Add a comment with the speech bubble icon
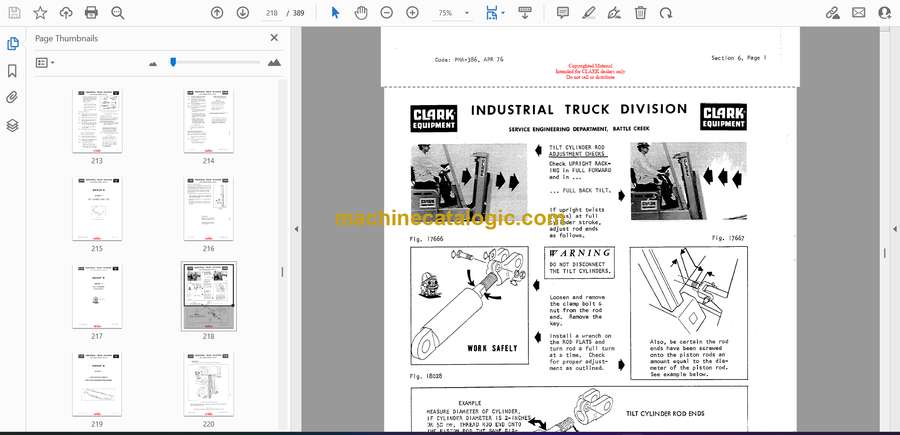Viewport: 900px width, 435px height. [563, 13]
